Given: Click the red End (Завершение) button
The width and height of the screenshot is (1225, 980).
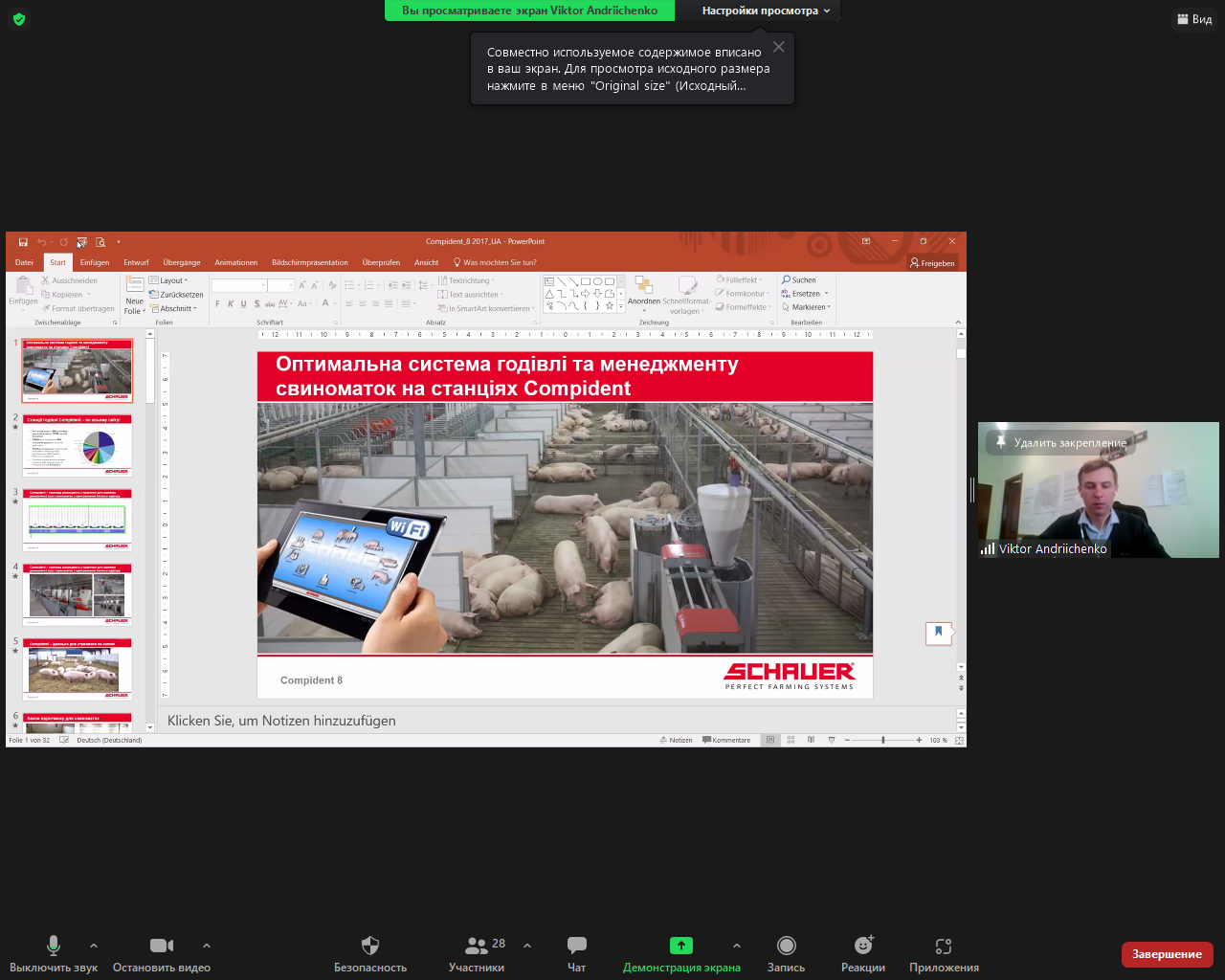Looking at the screenshot, I should coord(1167,954).
